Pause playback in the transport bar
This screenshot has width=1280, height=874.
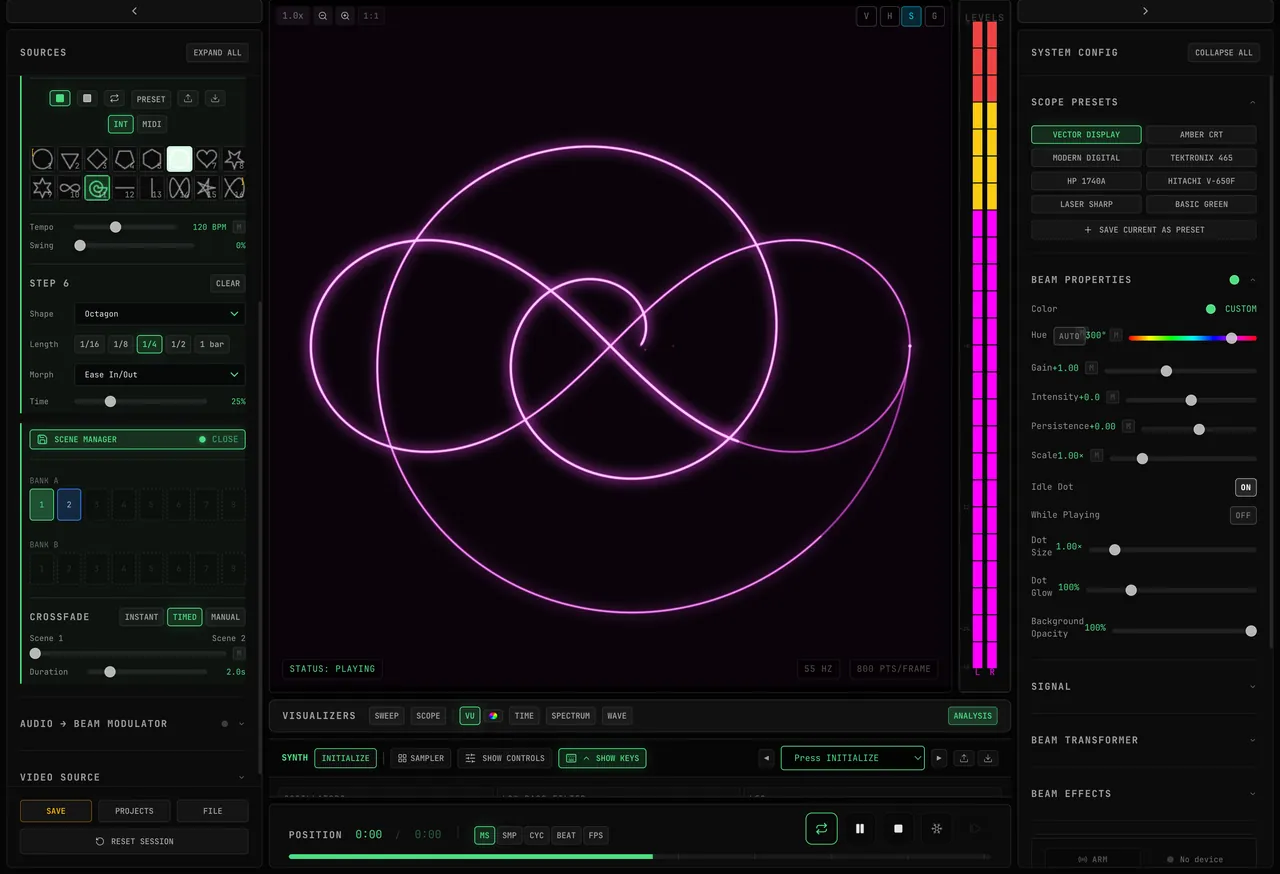tap(860, 828)
